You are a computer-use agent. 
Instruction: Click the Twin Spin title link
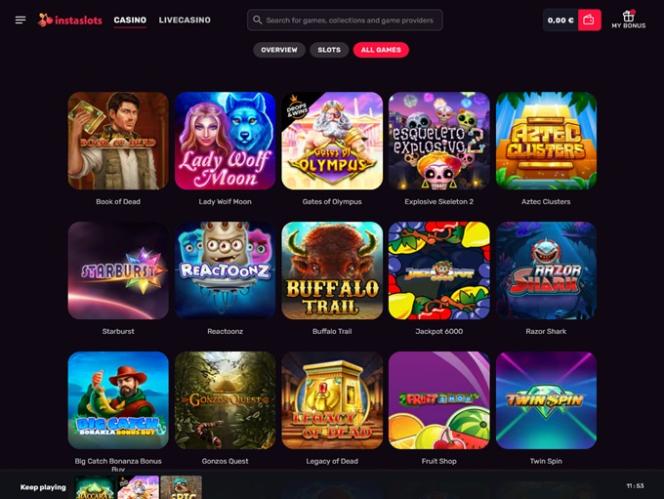point(546,461)
